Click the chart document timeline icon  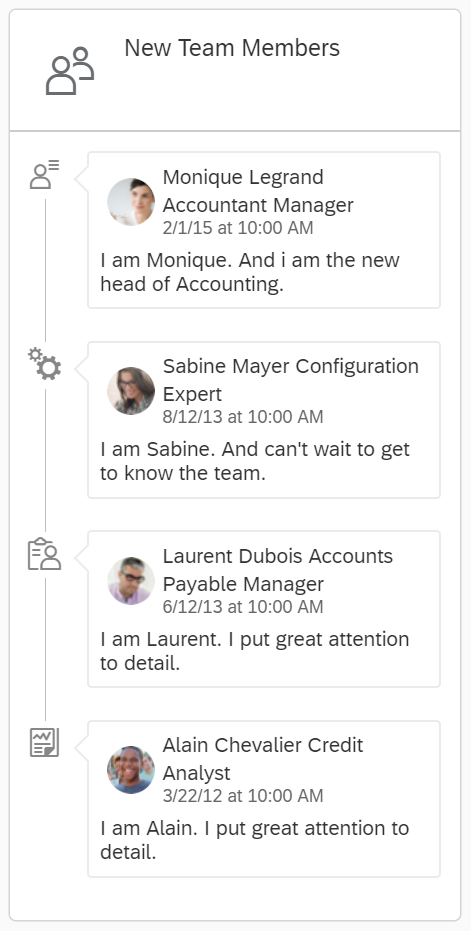click(x=45, y=743)
